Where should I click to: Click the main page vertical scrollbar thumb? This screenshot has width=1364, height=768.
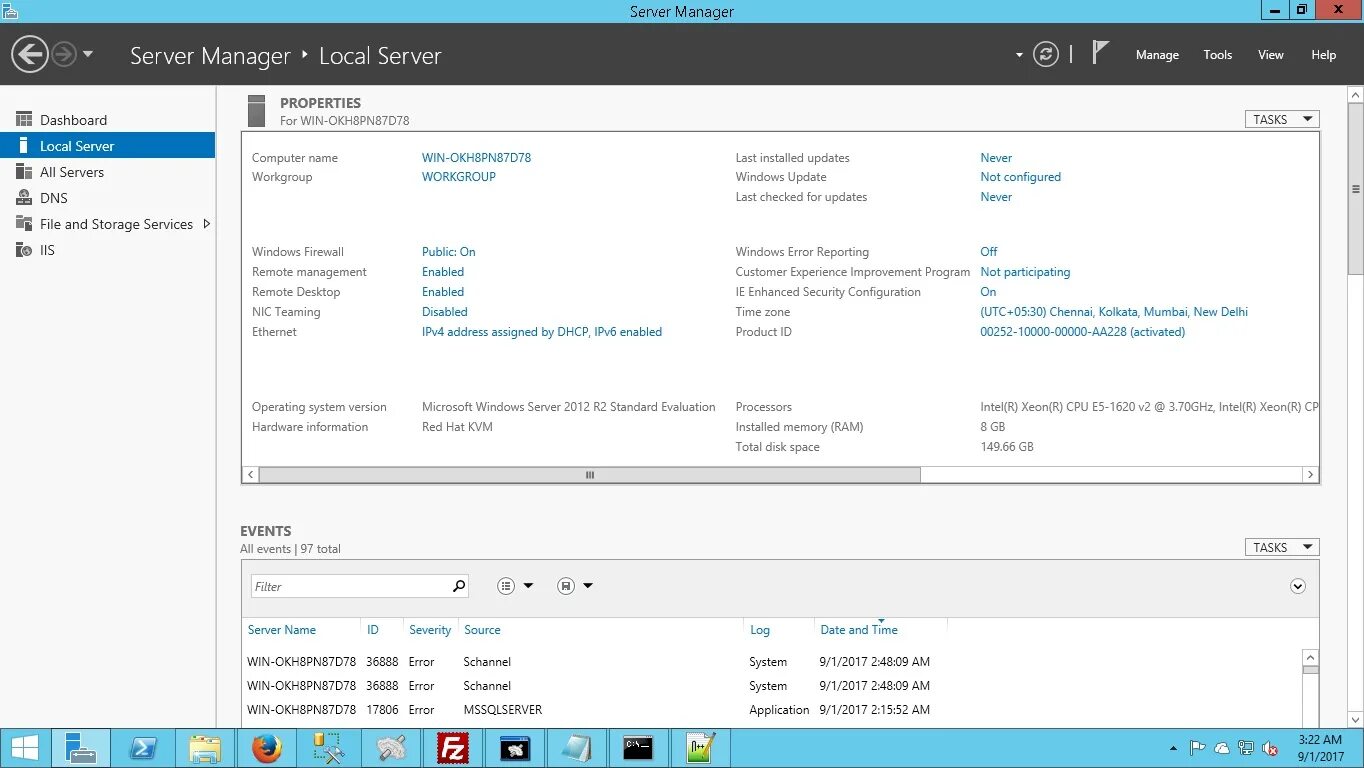coord(1356,190)
